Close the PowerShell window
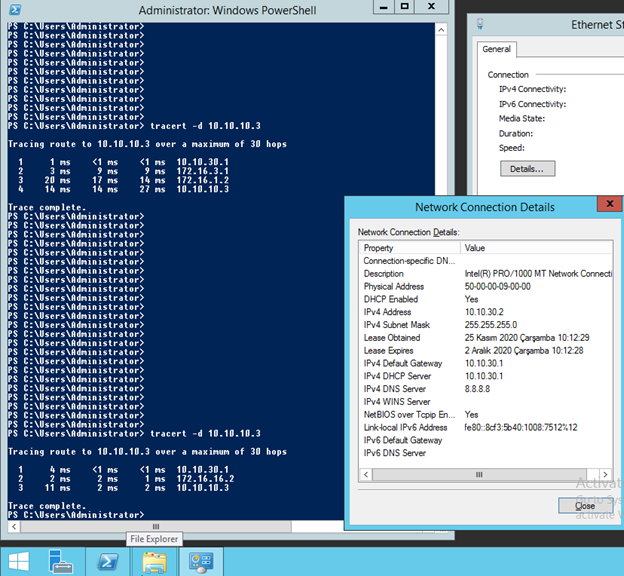This screenshot has width=624, height=576. (x=431, y=6)
